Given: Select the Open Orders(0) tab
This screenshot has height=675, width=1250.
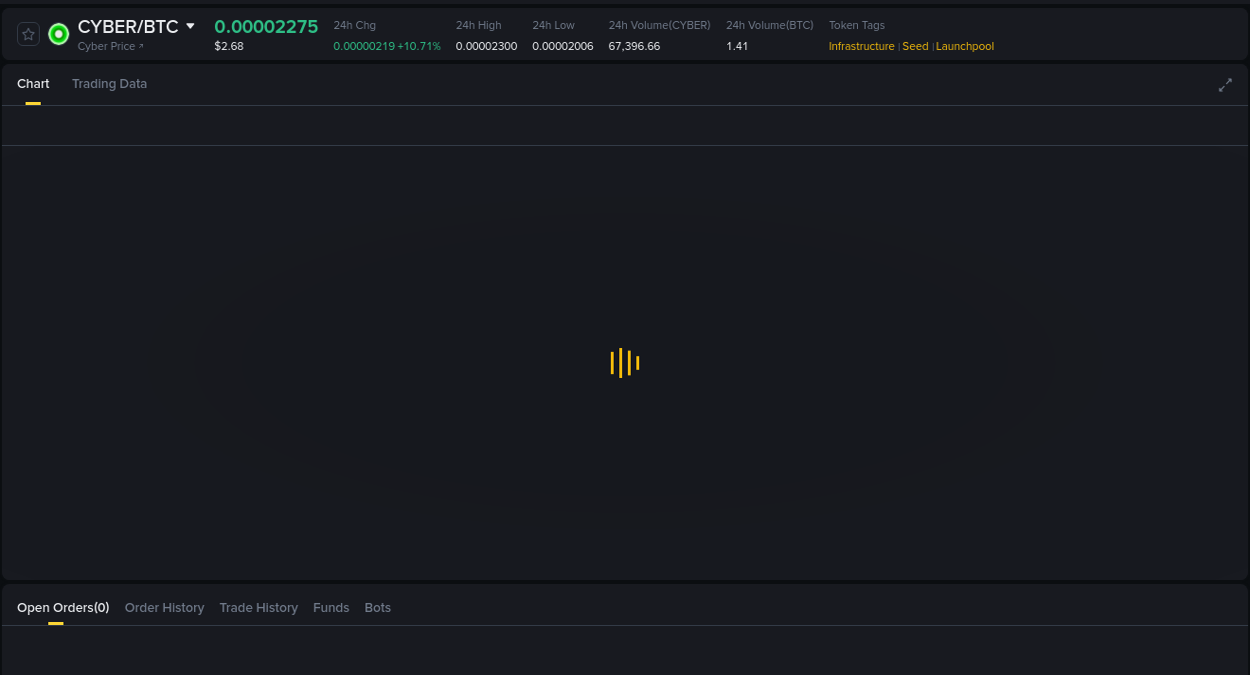Looking at the screenshot, I should 63,607.
